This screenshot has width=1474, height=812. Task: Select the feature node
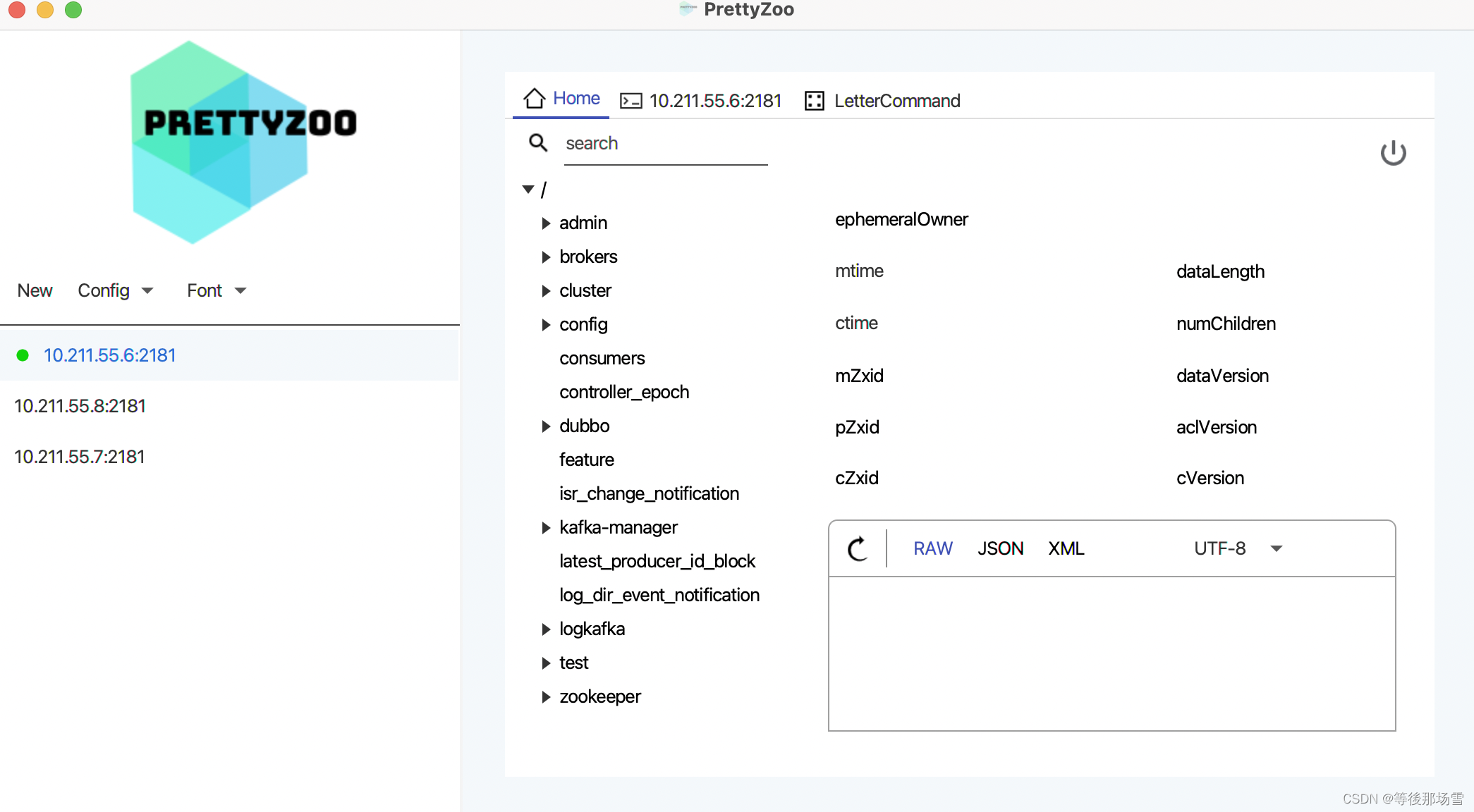pos(586,460)
